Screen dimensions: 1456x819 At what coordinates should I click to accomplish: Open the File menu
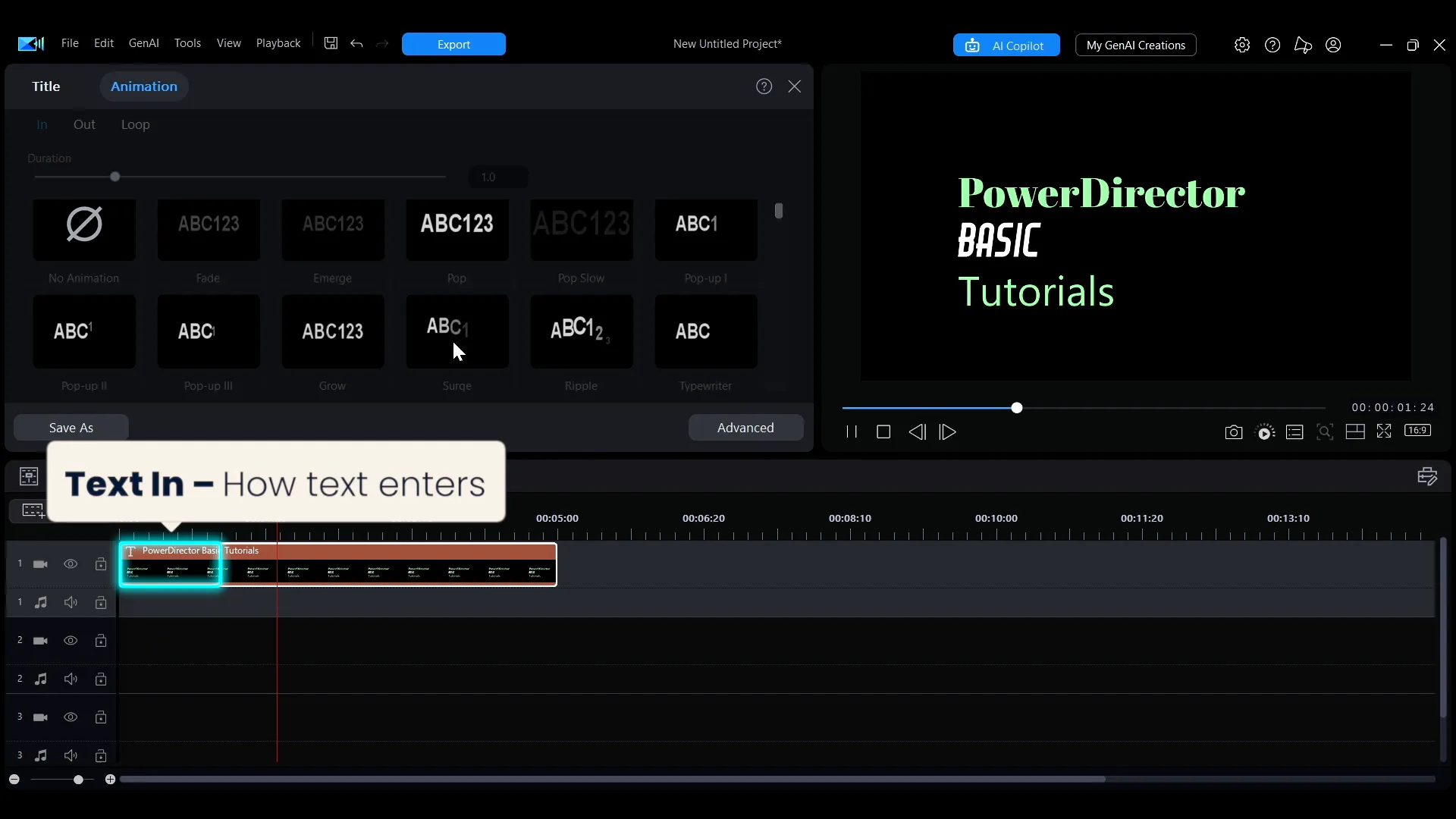coord(70,43)
